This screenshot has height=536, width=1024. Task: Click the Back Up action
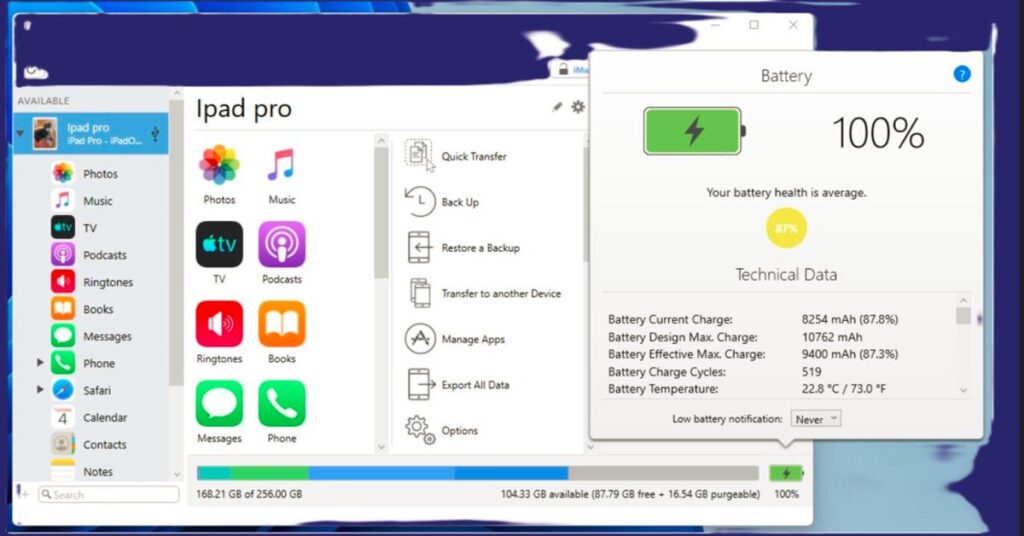442,202
